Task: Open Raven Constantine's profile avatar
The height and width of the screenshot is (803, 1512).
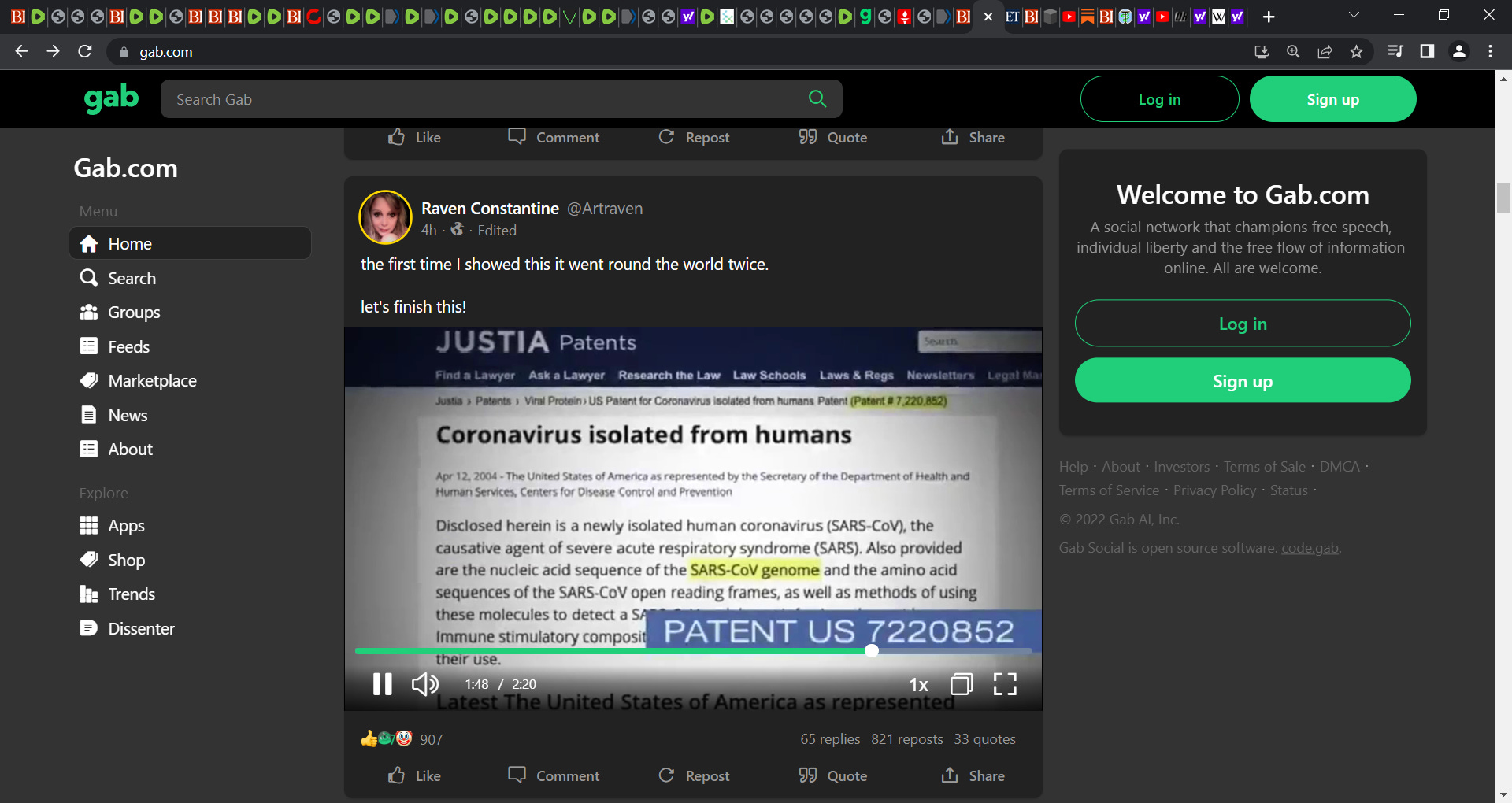Action: (x=385, y=217)
